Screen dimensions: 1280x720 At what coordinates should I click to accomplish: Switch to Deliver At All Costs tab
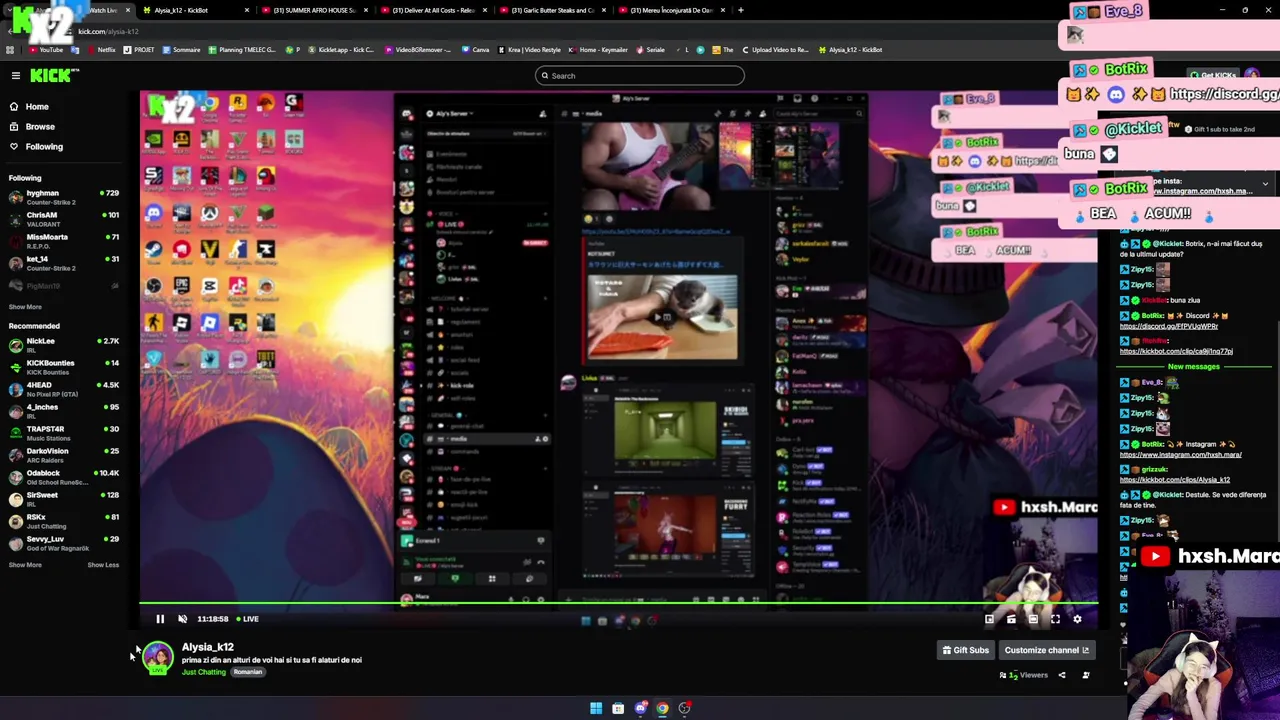point(432,10)
